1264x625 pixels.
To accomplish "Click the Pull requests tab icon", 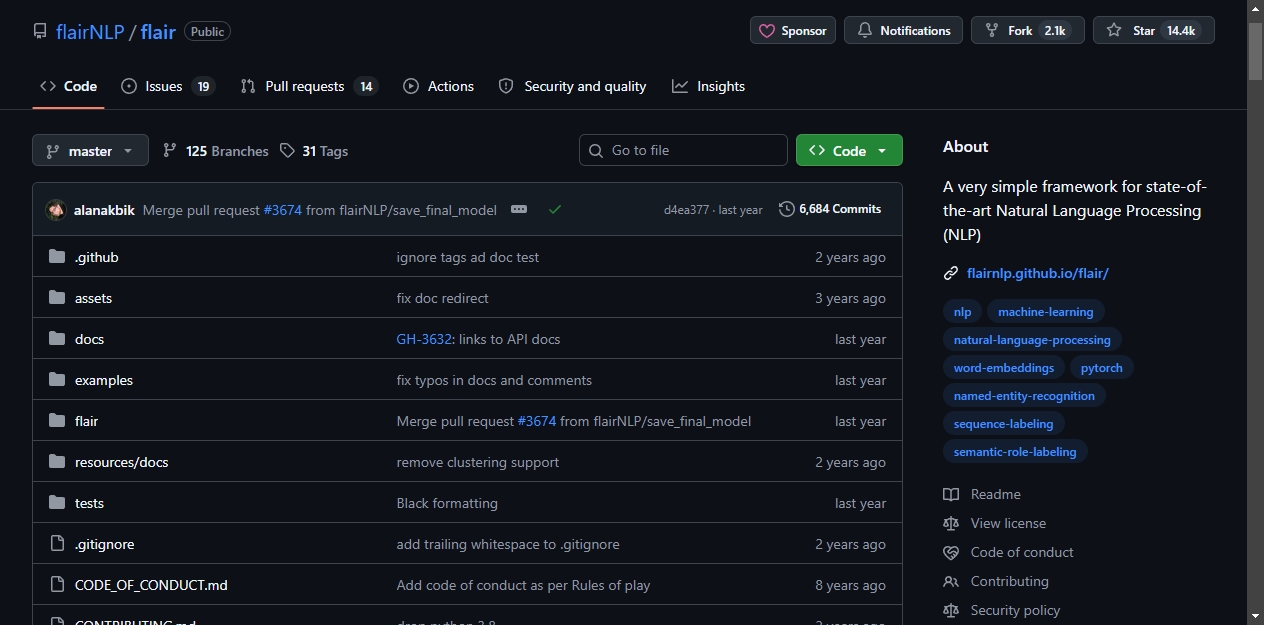I will coord(248,86).
